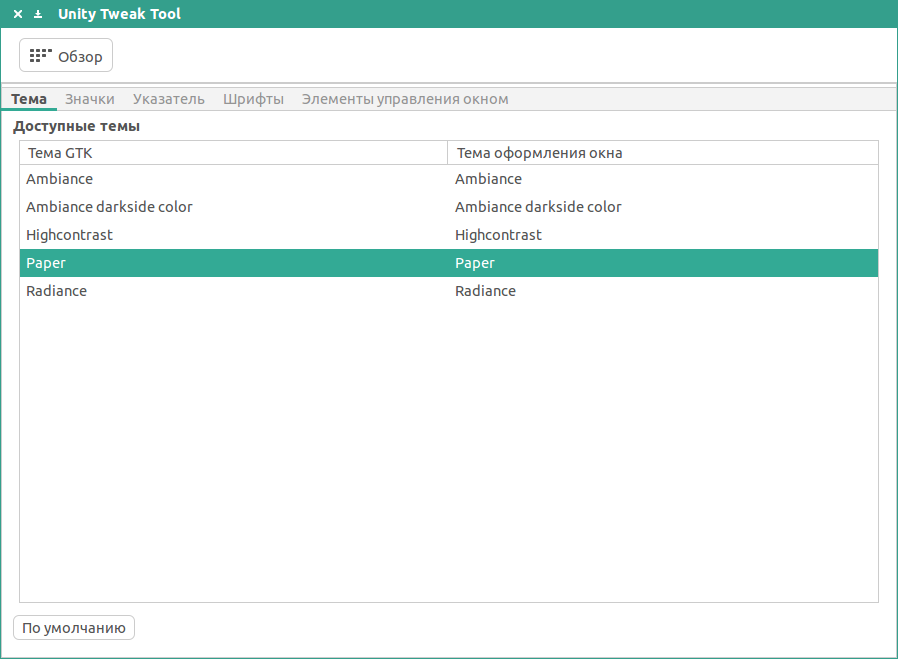Click the grid icon in Обзор button
898x659 pixels.
coord(41,56)
